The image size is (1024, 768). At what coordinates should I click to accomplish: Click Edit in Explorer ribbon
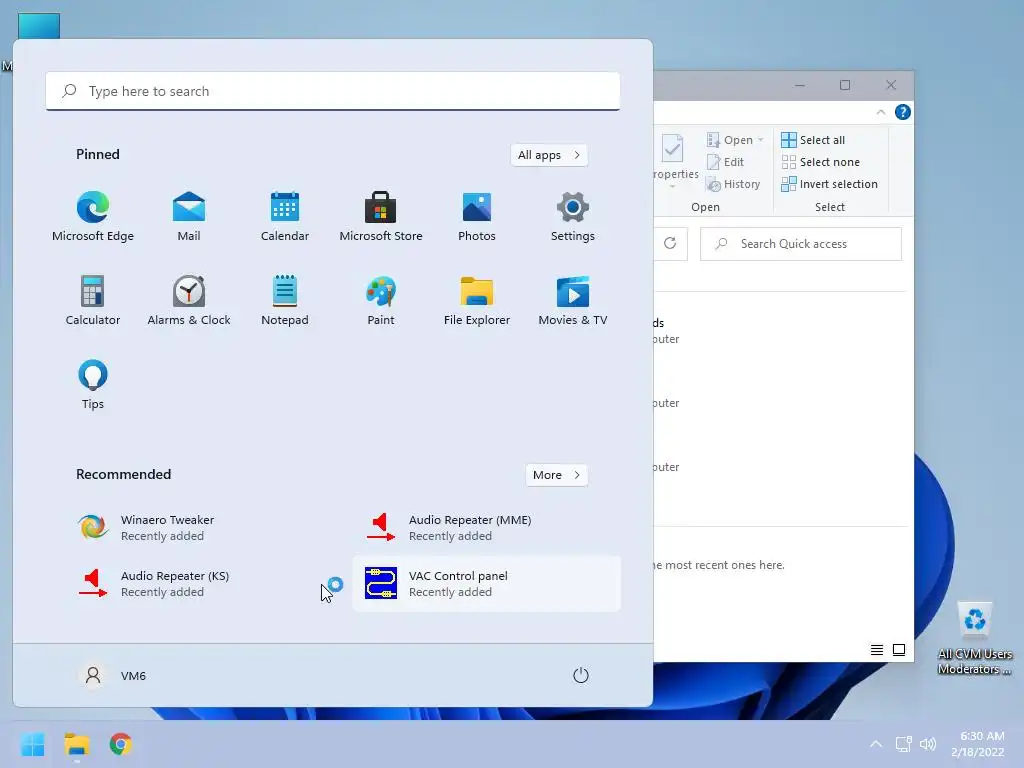pos(726,162)
